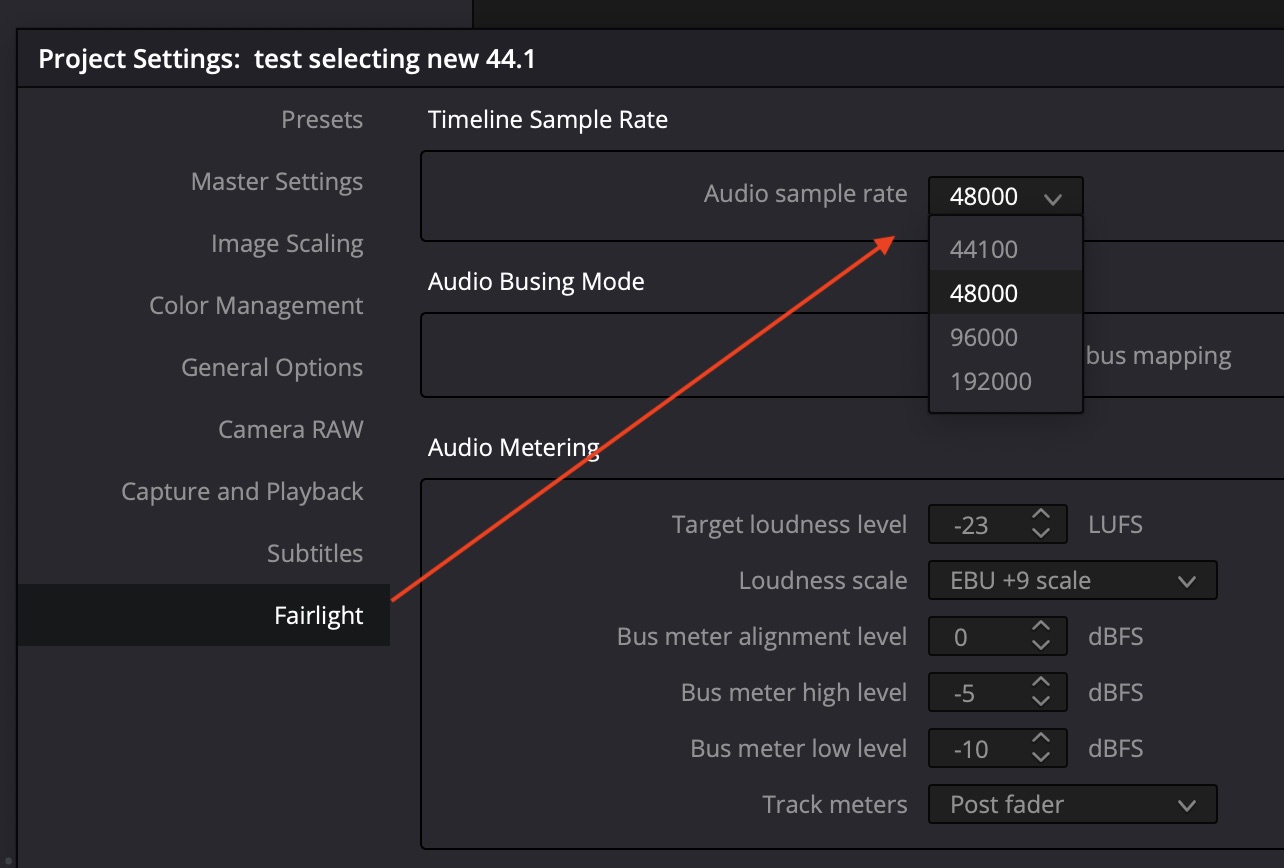This screenshot has width=1284, height=868.
Task: Increase Bus meter high level value
Action: (x=1041, y=682)
